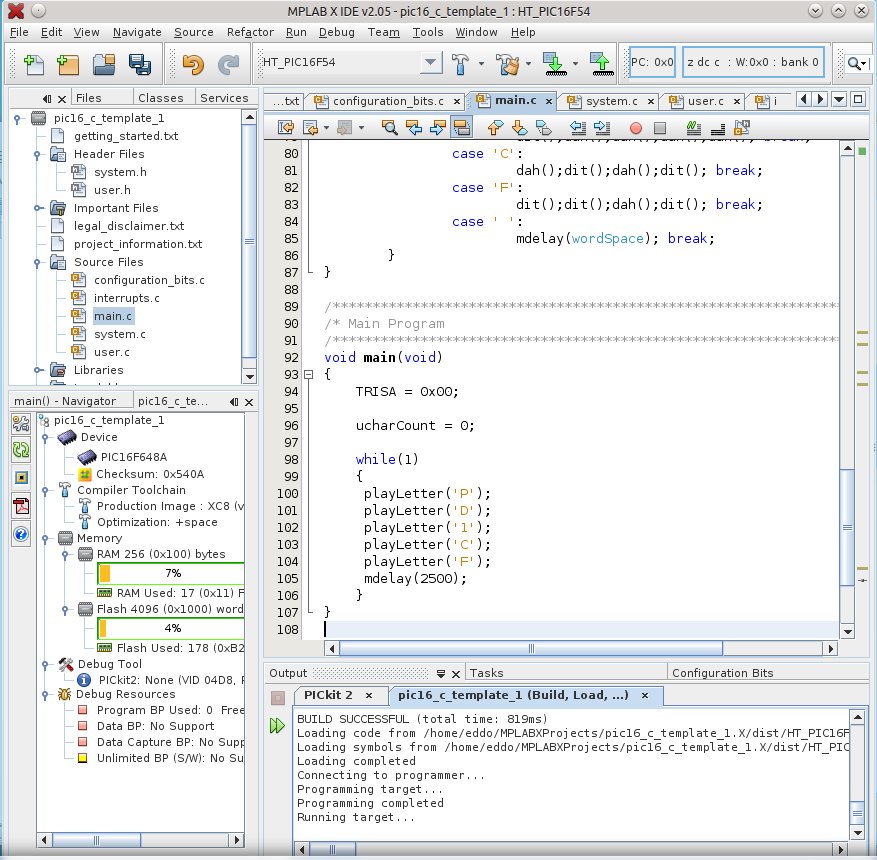Click the RAM usage 7% bar
The image size is (877, 860).
pyautogui.click(x=171, y=573)
